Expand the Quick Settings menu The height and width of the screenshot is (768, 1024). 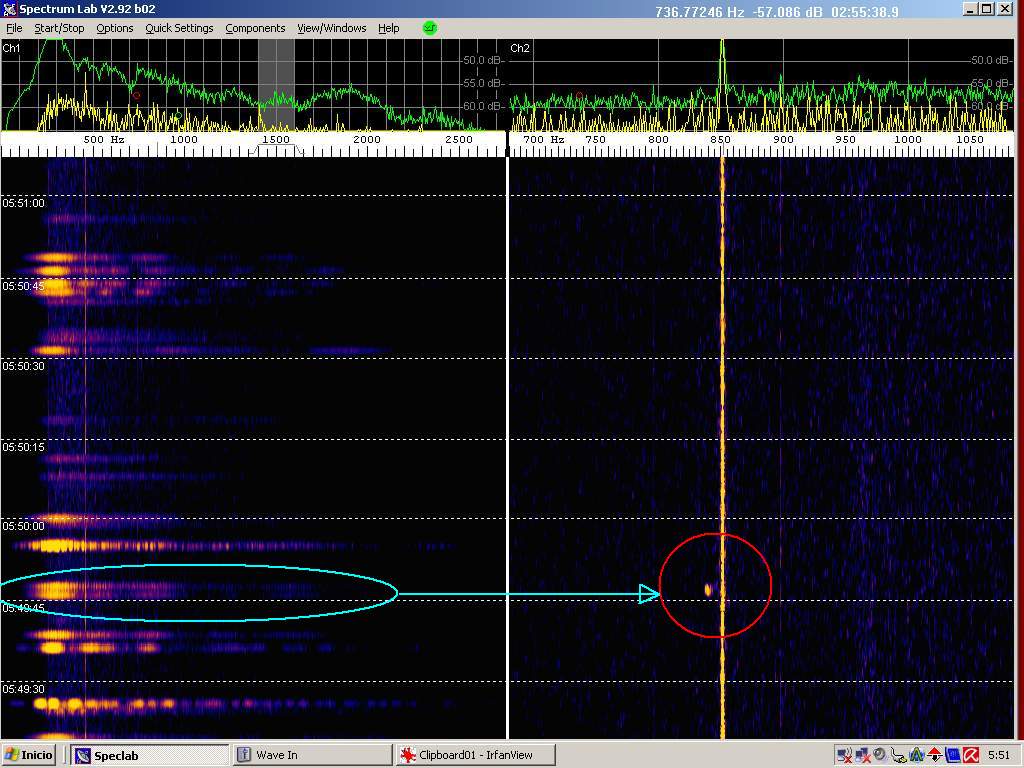pos(179,28)
